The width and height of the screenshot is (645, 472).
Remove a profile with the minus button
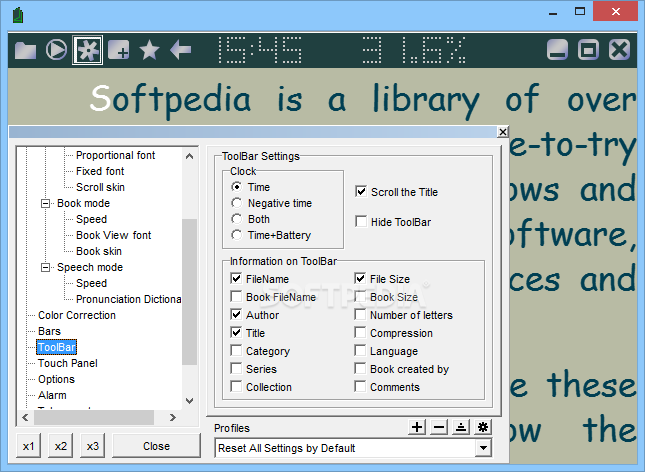(439, 427)
